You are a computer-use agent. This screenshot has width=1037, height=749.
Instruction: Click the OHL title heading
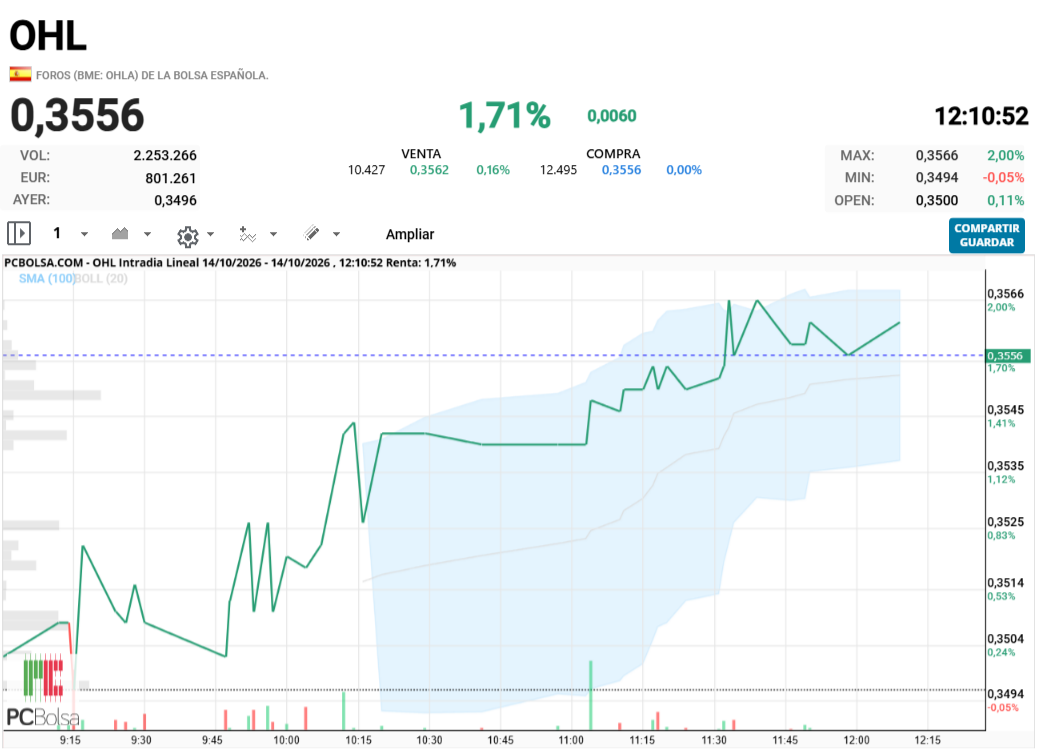click(48, 36)
